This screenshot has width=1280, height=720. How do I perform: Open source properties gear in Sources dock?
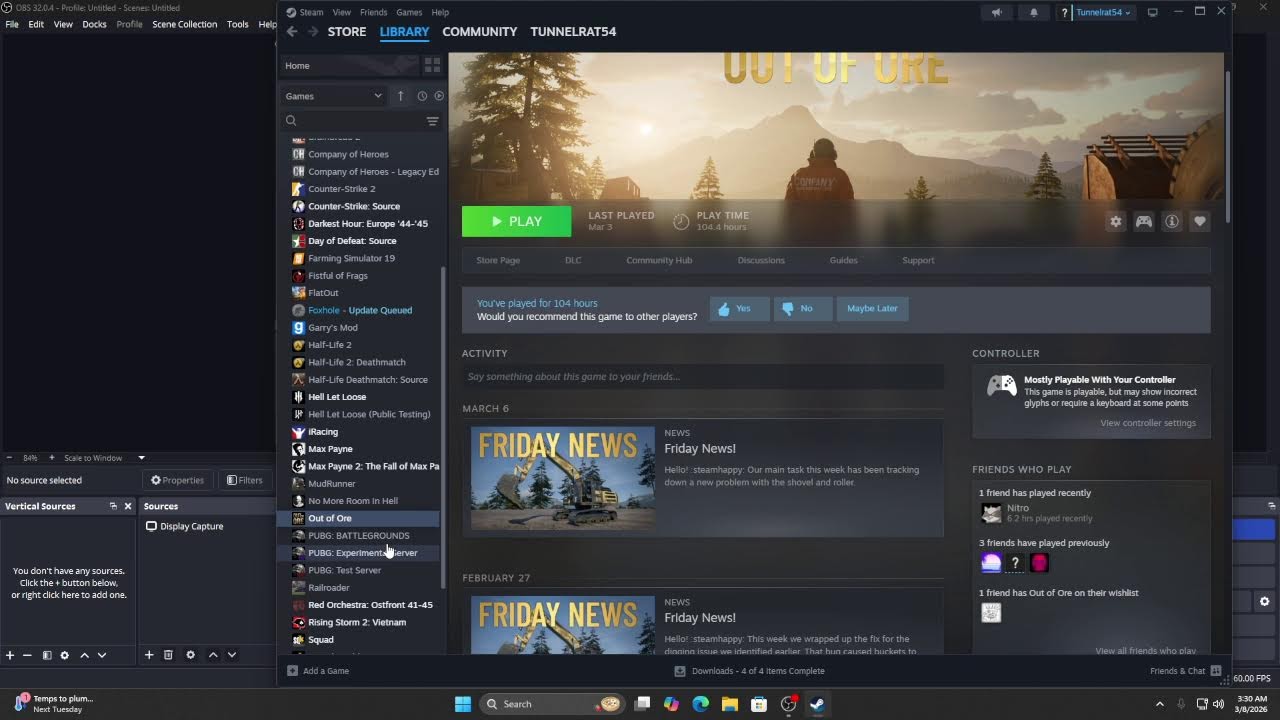click(x=190, y=655)
